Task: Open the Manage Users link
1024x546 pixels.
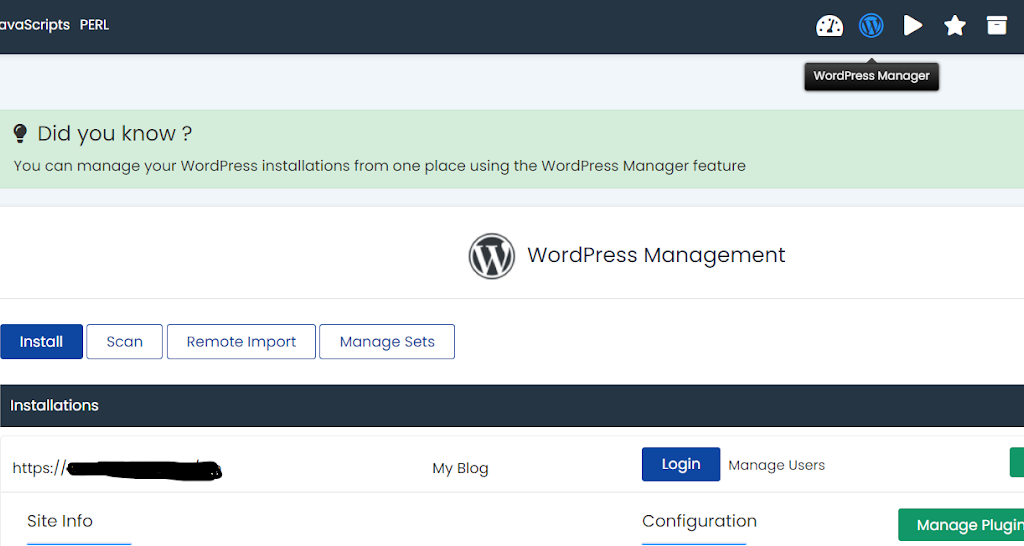Action: point(776,466)
